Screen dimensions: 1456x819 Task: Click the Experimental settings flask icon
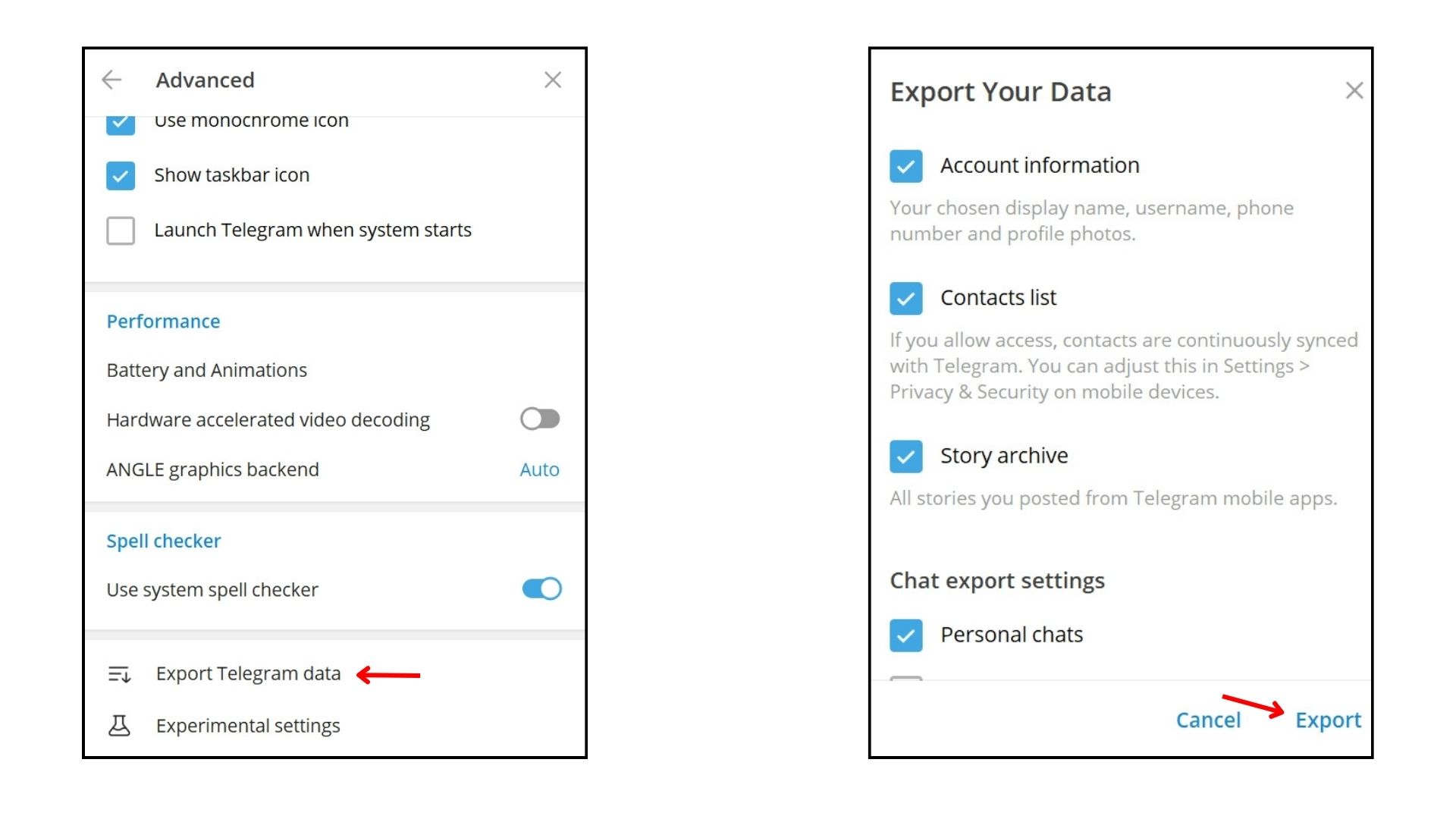pos(120,726)
